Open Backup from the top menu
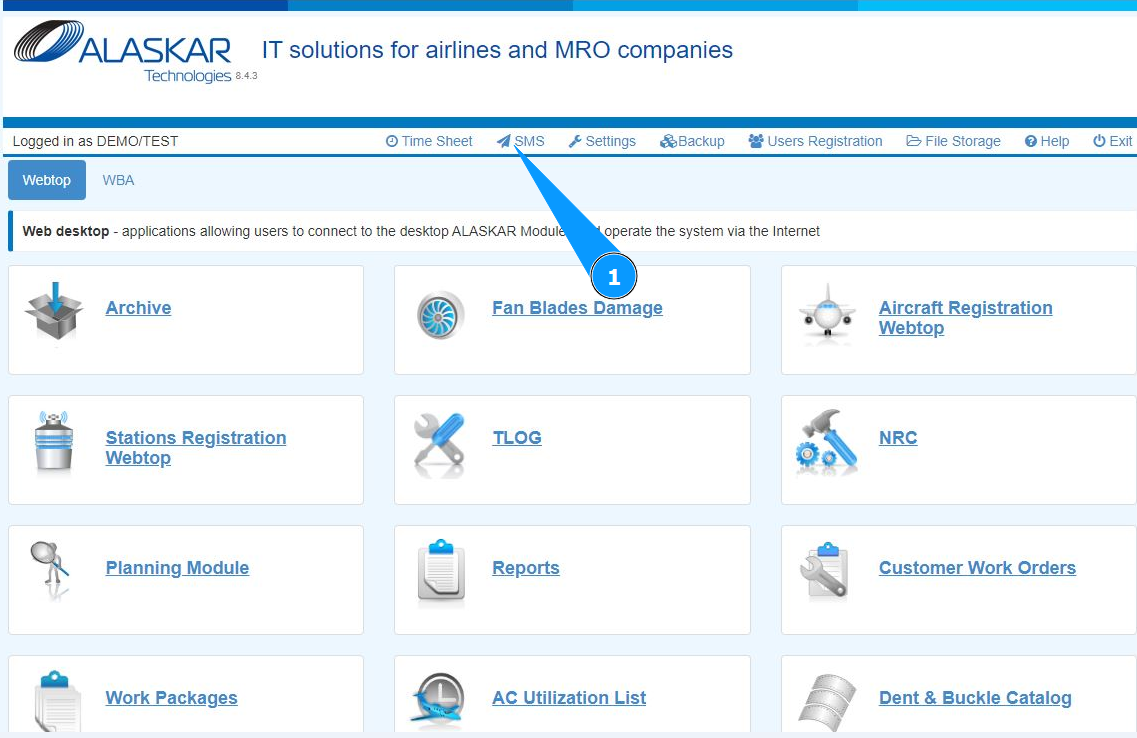 pyautogui.click(x=692, y=141)
